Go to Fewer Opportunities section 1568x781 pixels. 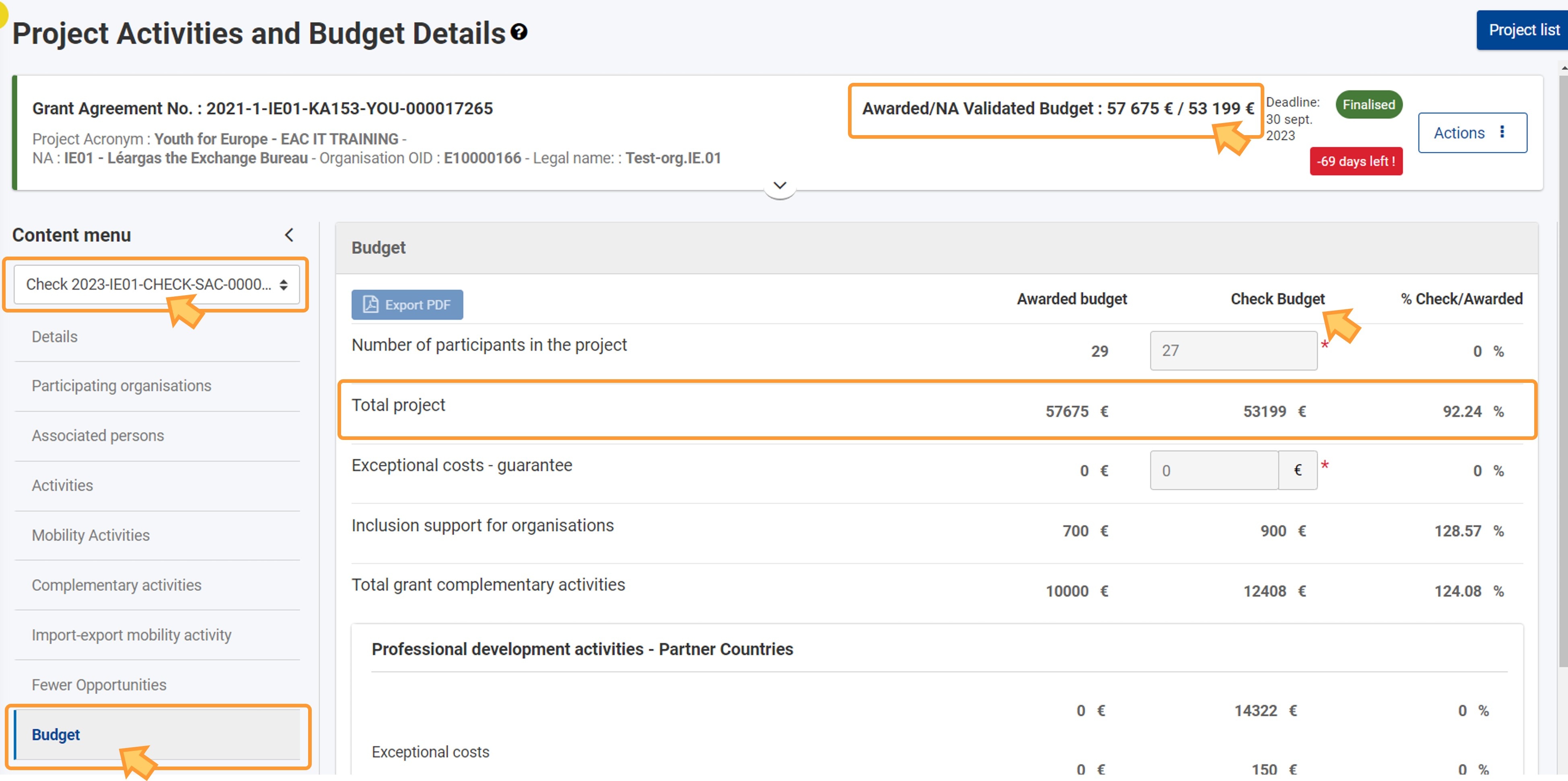point(99,685)
